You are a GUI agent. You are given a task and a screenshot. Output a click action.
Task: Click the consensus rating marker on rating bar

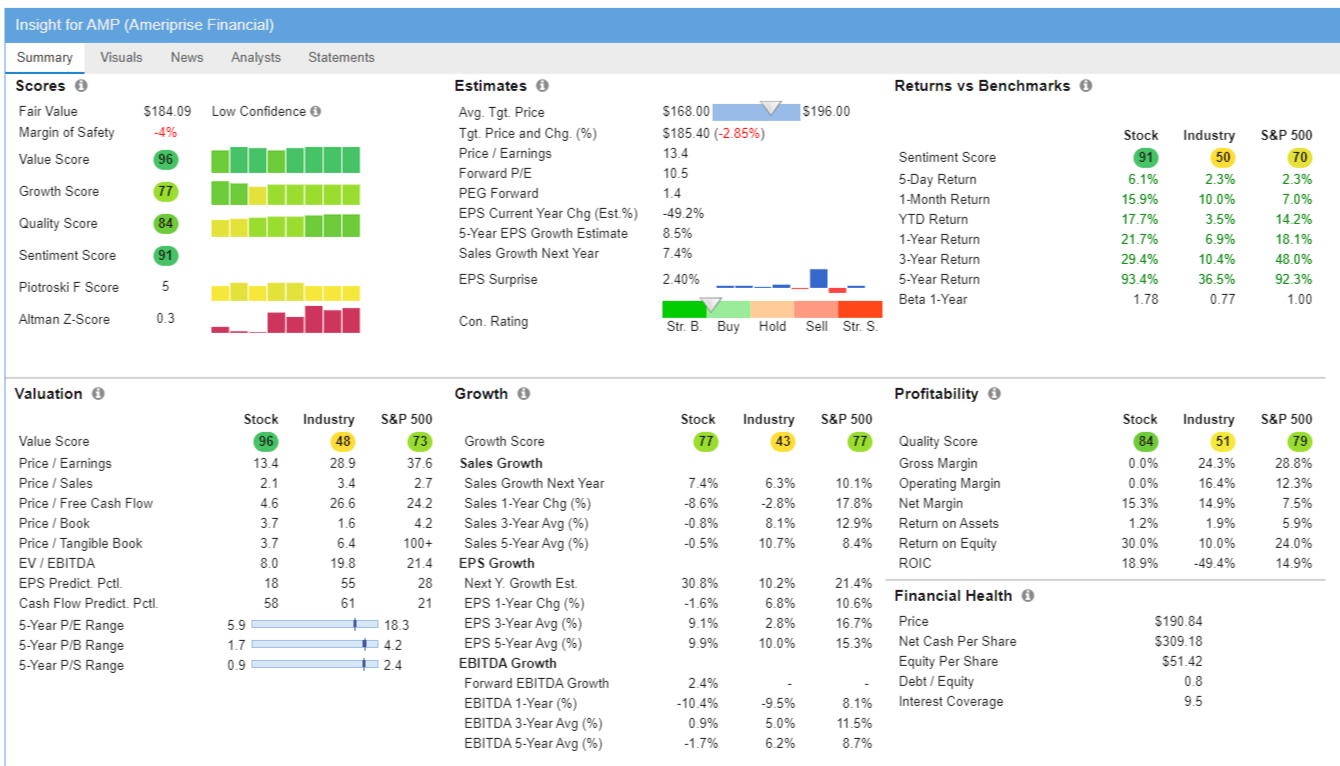711,304
